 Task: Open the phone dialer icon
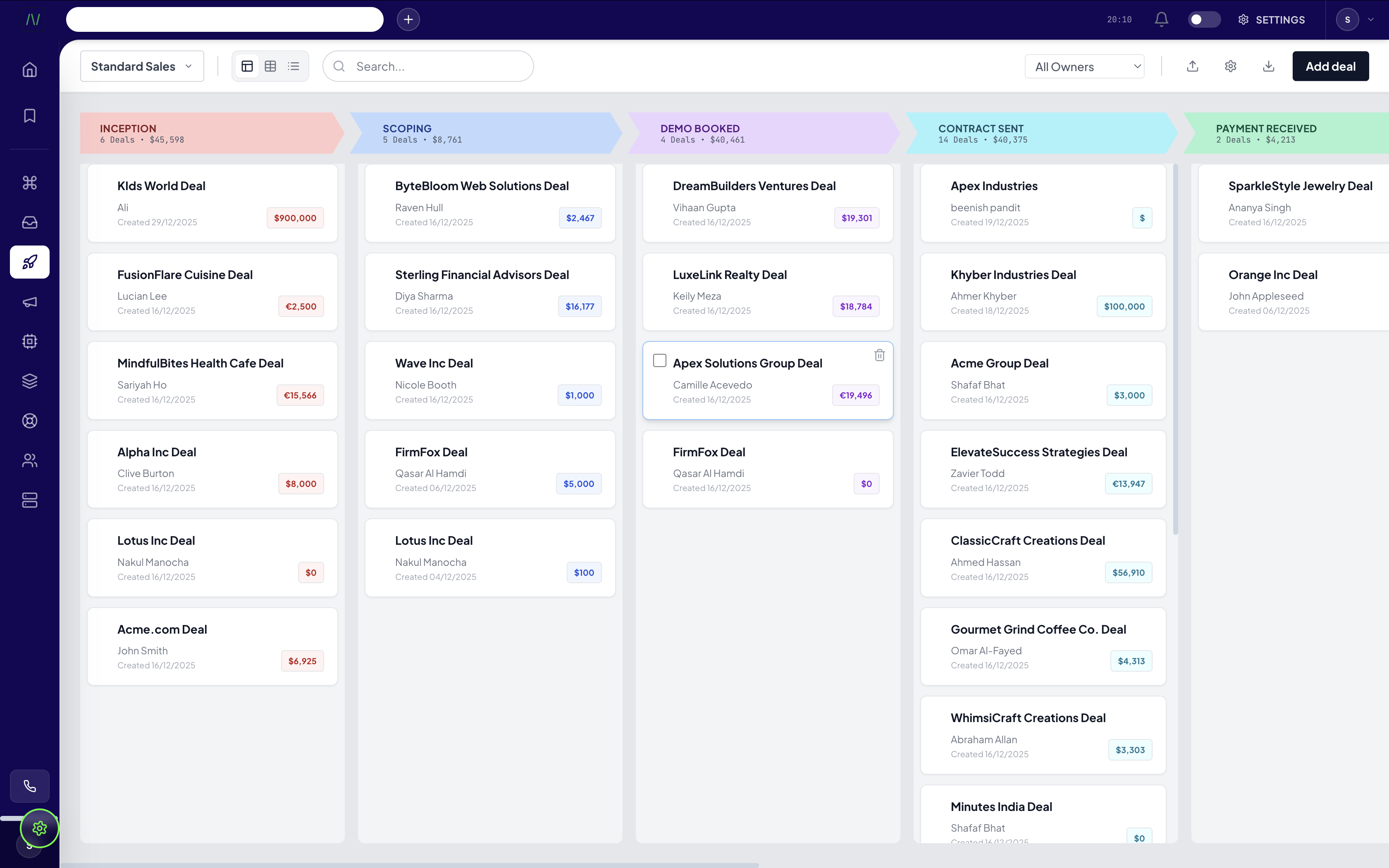(x=30, y=786)
